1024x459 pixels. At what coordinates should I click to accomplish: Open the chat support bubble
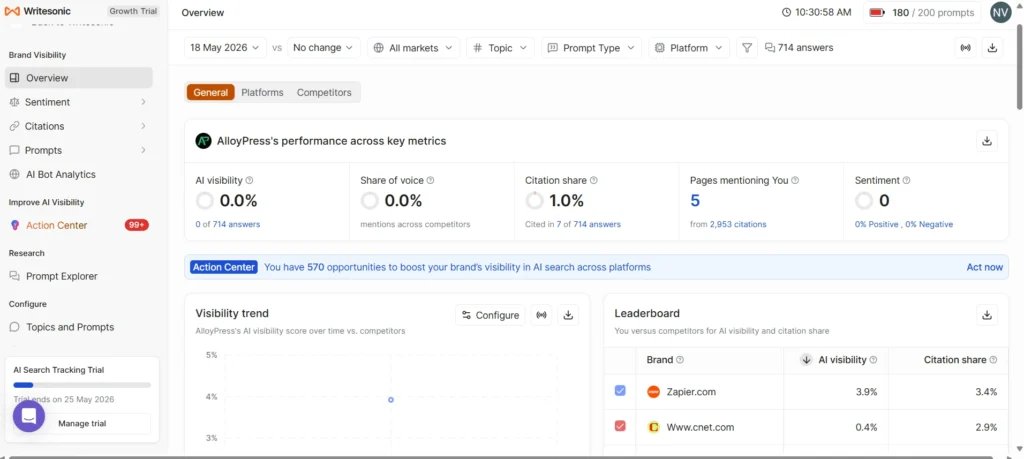[29, 416]
